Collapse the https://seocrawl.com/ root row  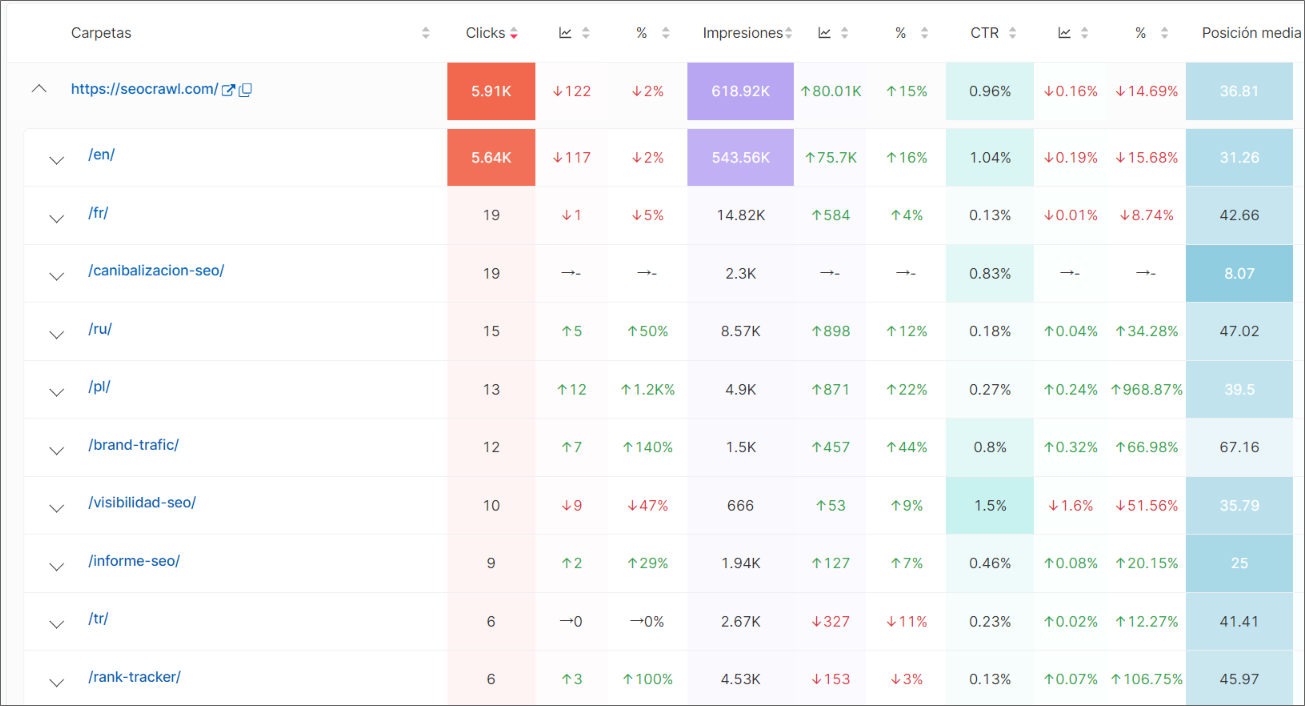(39, 89)
